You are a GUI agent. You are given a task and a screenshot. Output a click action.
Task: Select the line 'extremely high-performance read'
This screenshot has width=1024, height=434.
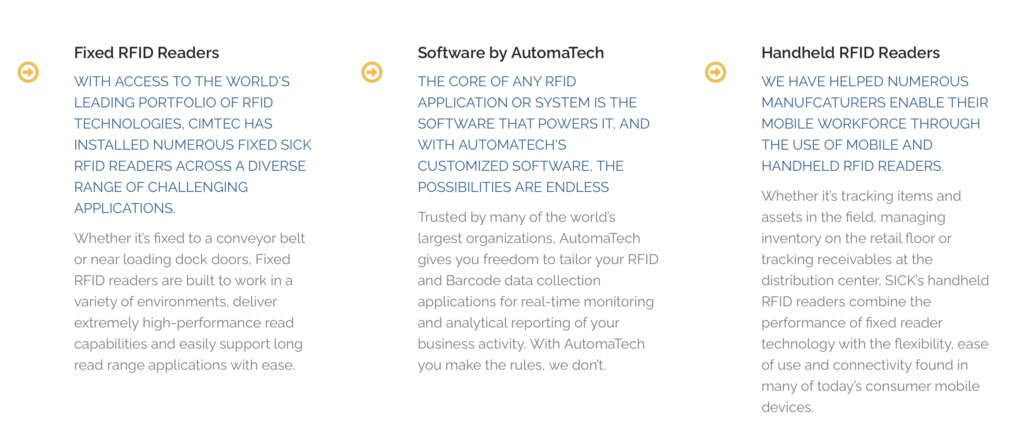(184, 324)
